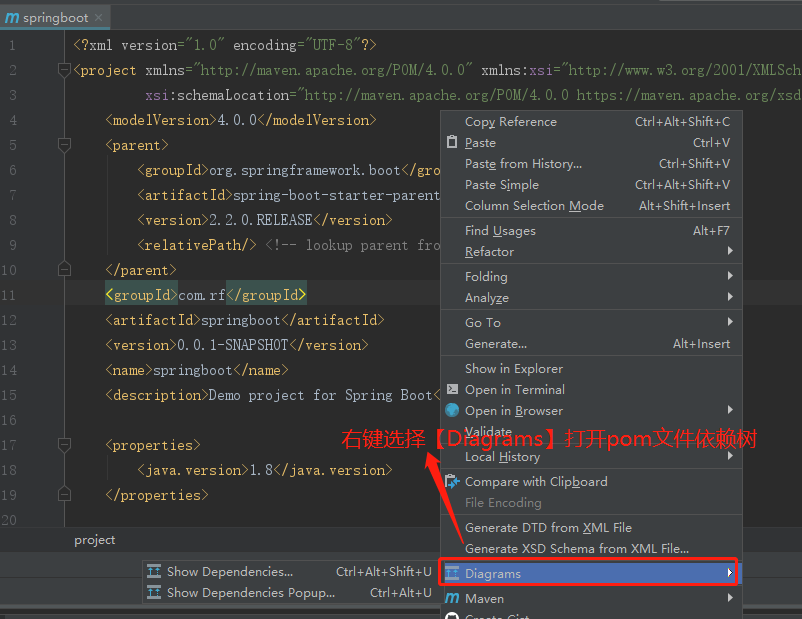Choose Generate... from the menu

[x=591, y=344]
